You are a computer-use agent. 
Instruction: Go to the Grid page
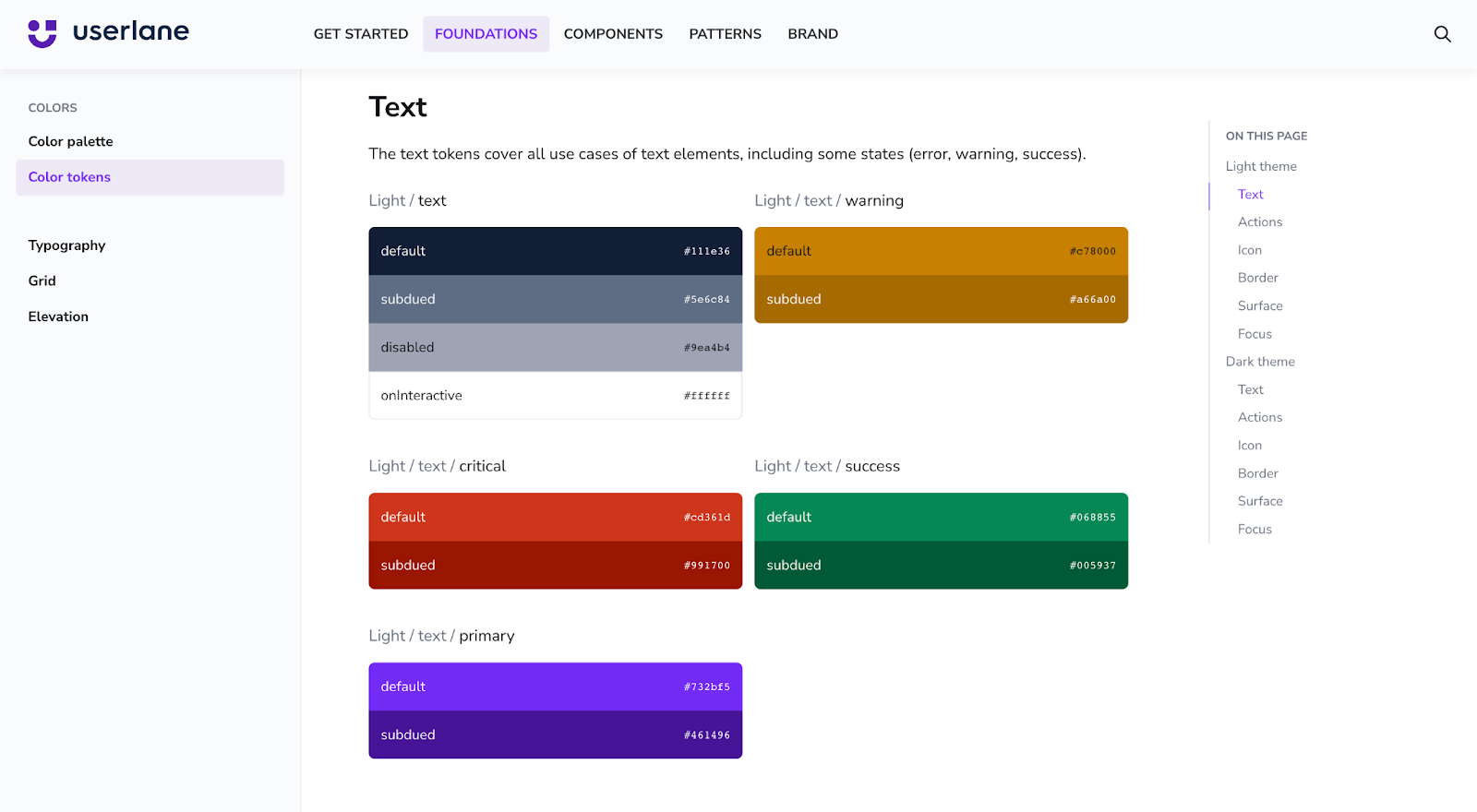point(42,281)
